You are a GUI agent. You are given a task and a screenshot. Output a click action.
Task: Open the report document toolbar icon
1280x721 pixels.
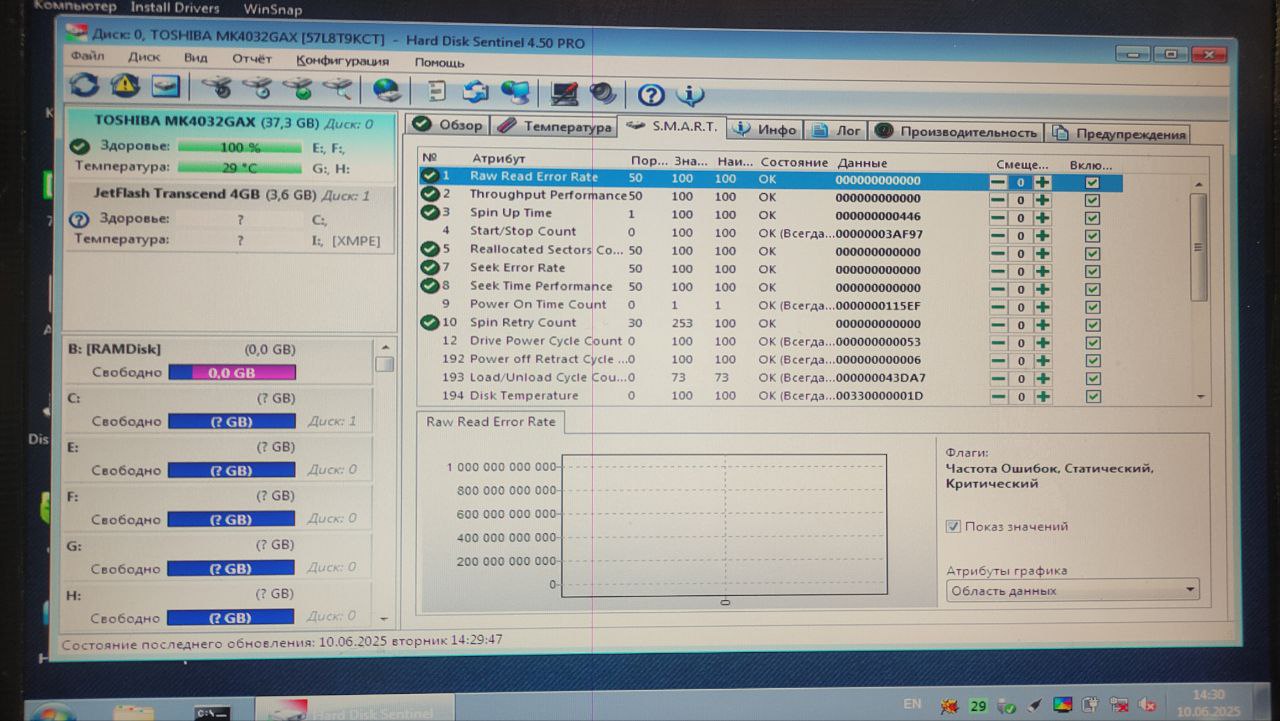pos(437,91)
